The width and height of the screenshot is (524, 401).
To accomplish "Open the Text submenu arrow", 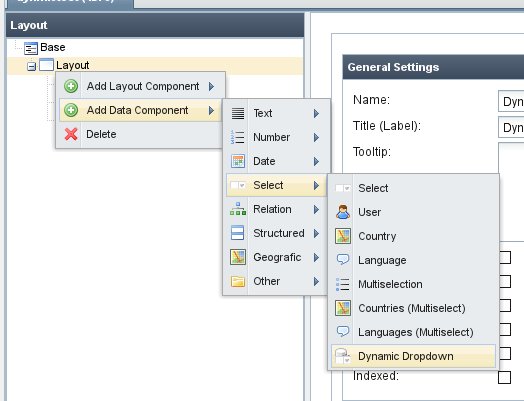I will 316,114.
